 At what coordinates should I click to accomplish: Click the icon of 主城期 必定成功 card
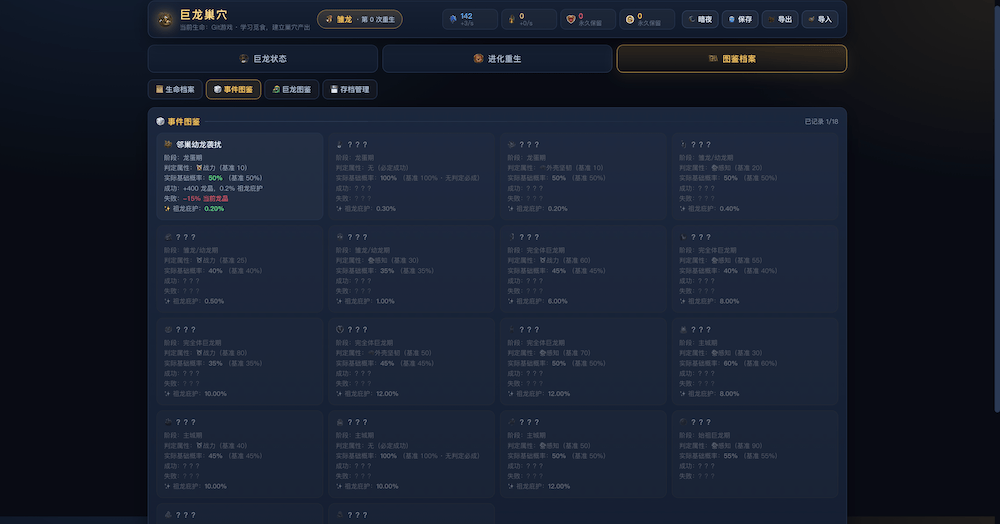[340, 422]
